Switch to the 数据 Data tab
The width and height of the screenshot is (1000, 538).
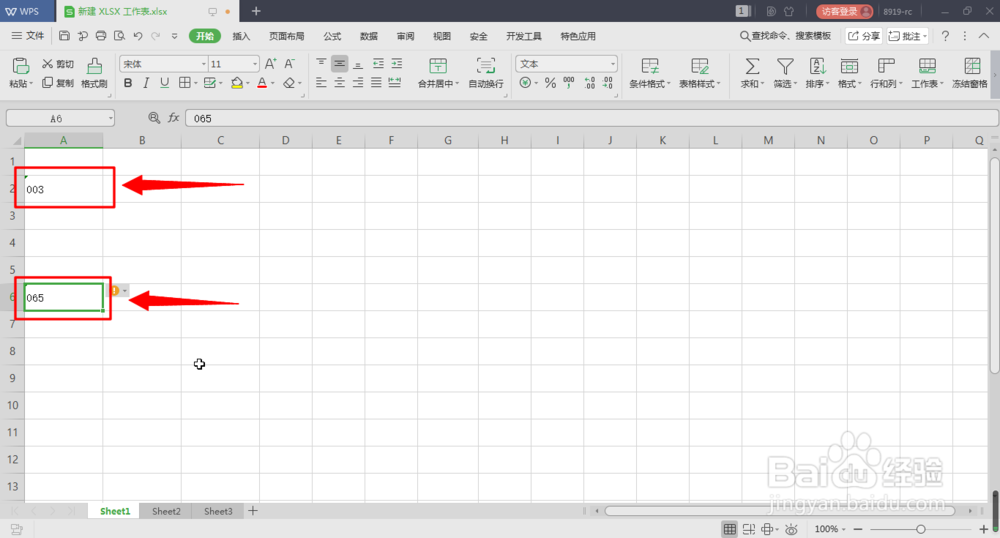369,36
